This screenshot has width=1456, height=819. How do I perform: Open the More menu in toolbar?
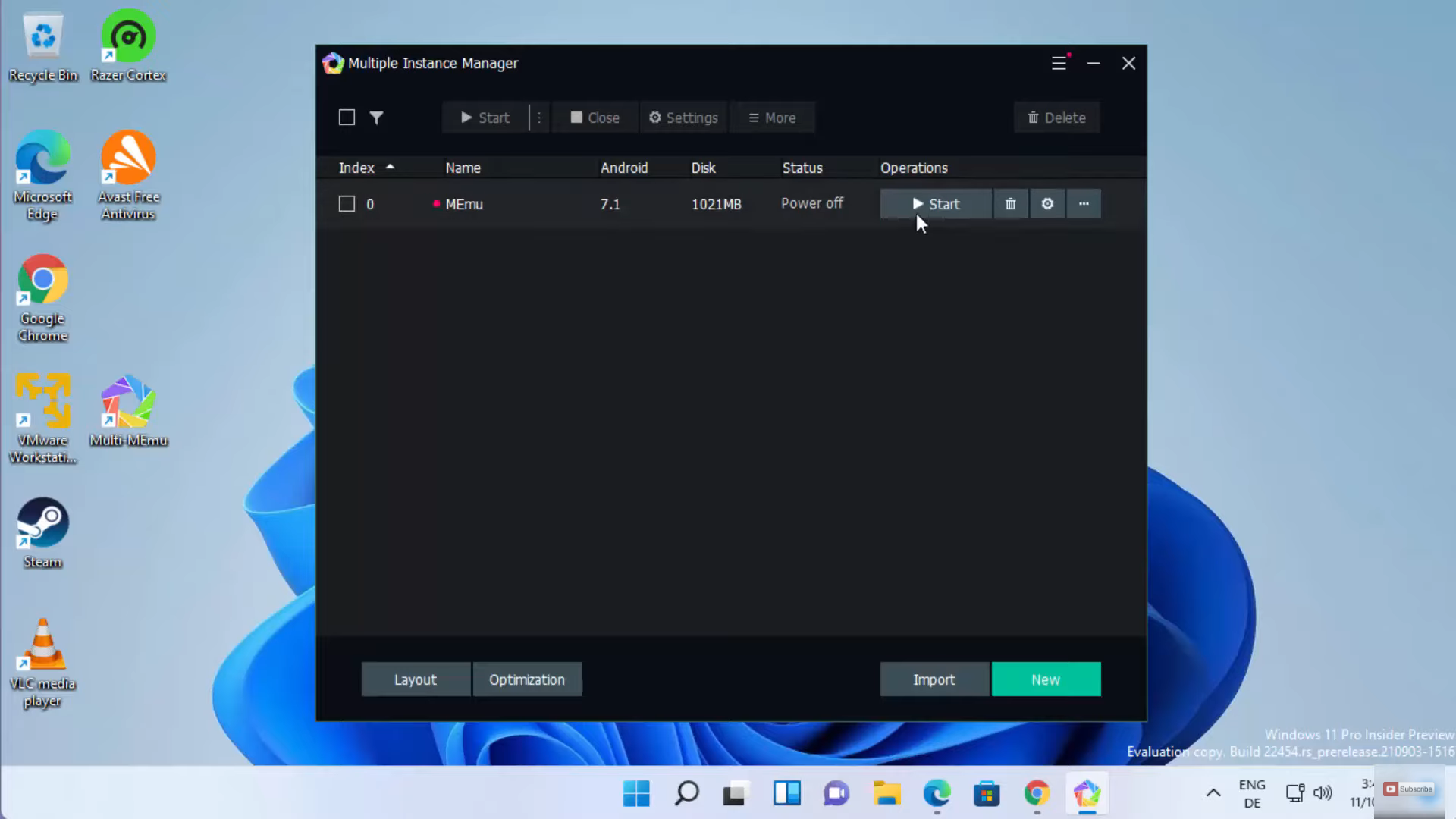tap(772, 118)
